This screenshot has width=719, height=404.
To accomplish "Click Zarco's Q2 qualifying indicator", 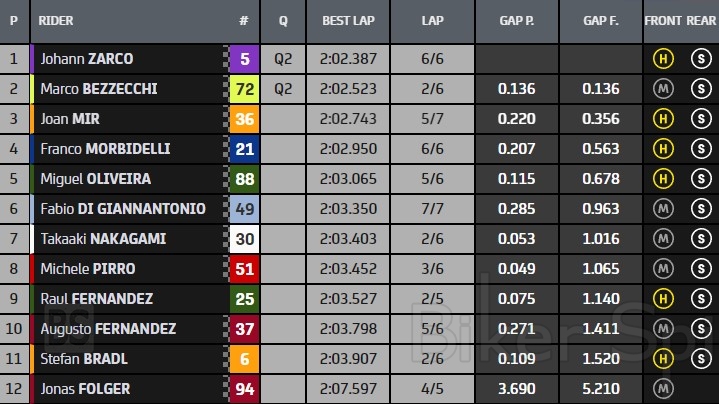I will tap(283, 59).
